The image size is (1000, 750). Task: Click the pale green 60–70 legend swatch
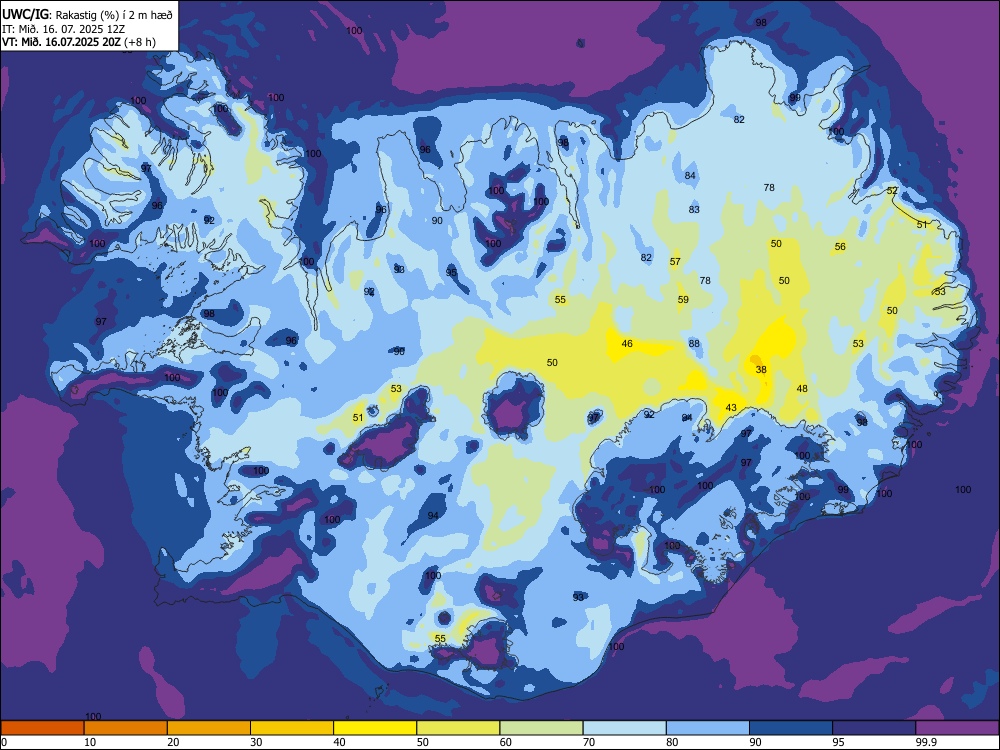[x=541, y=728]
